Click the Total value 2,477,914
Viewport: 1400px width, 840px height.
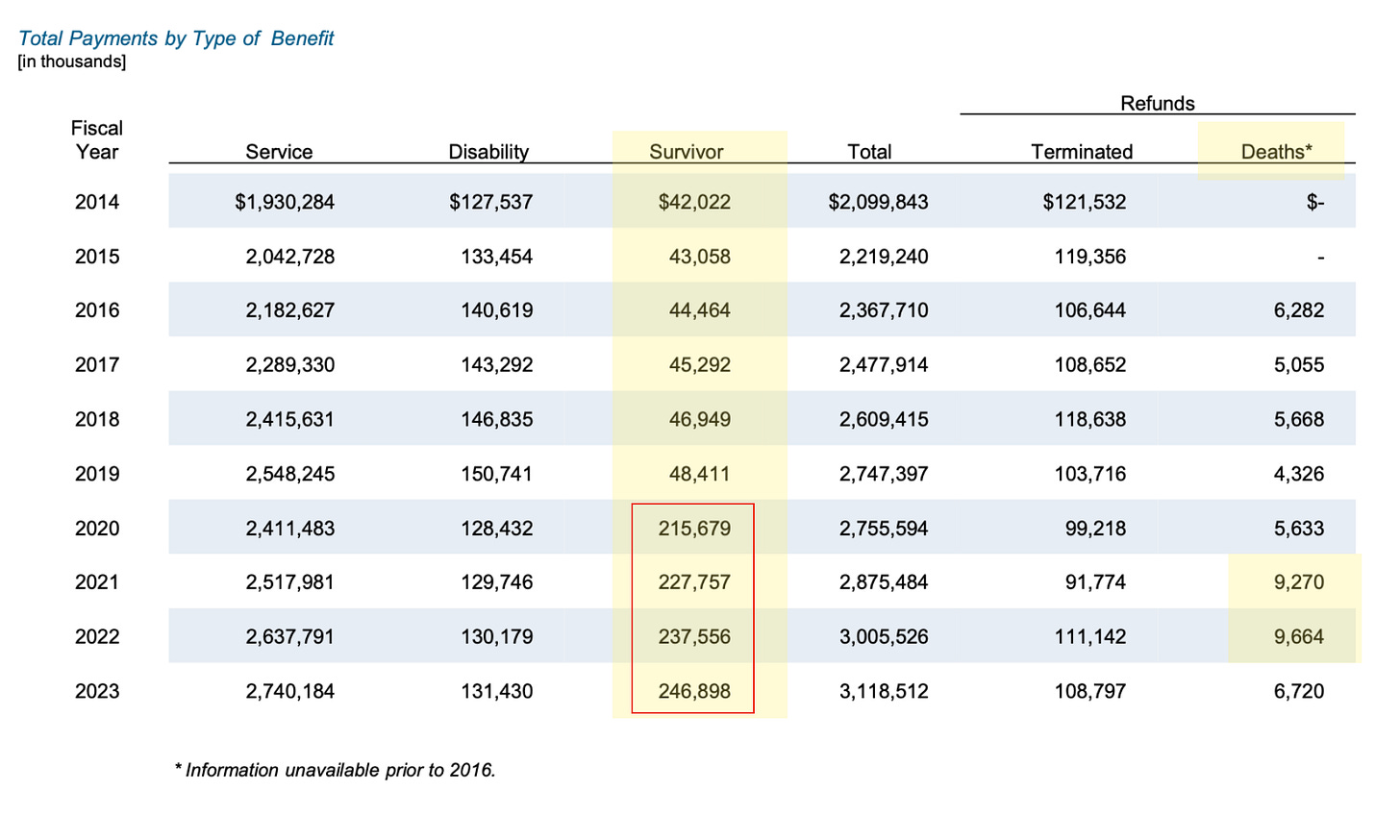pos(884,365)
